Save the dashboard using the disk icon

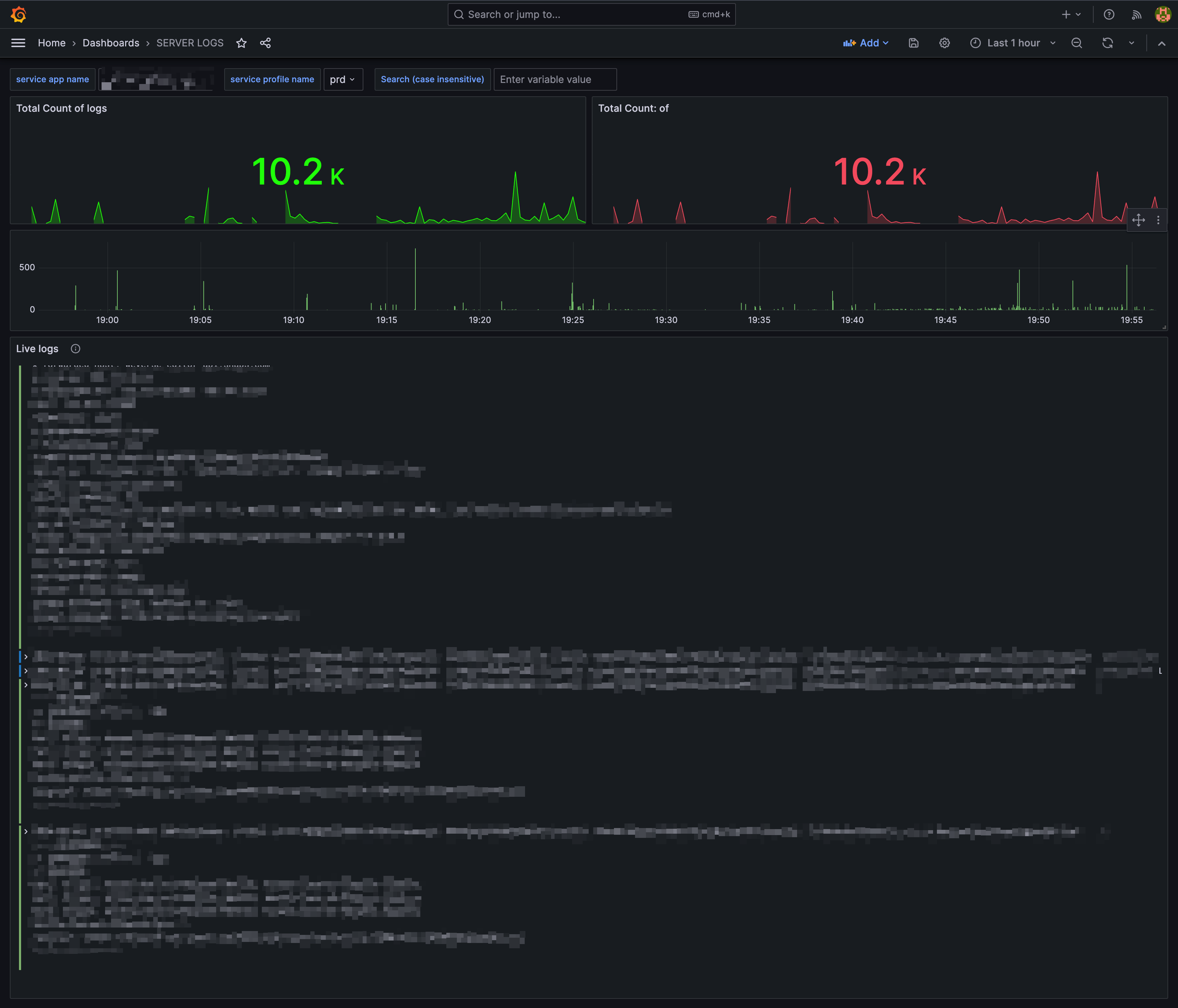pos(914,43)
